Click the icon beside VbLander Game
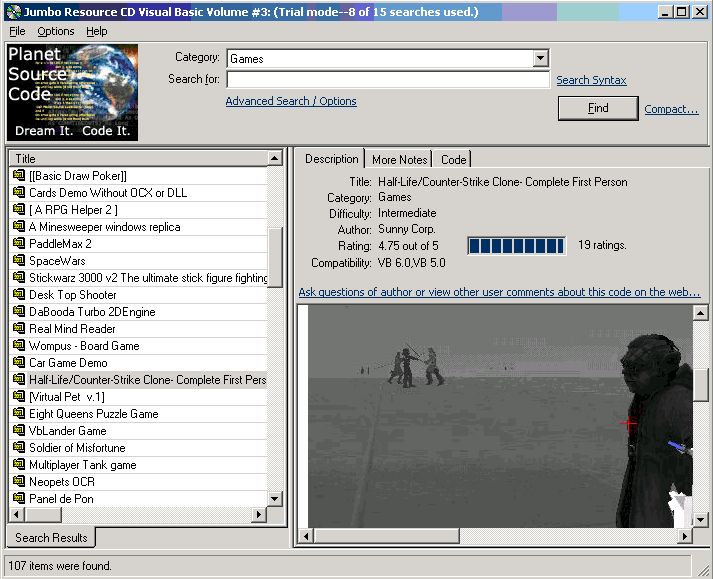 pyautogui.click(x=19, y=430)
